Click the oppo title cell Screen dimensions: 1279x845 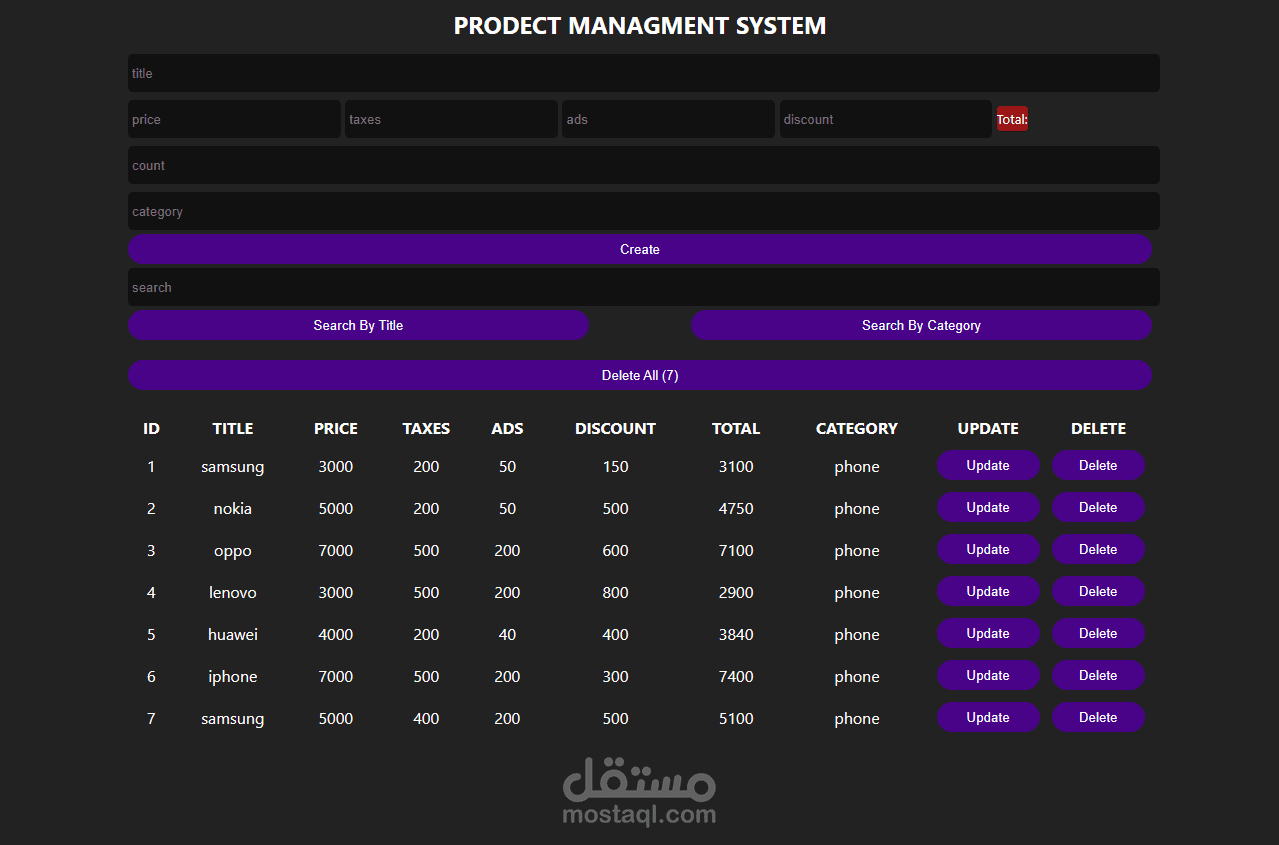pyautogui.click(x=233, y=551)
